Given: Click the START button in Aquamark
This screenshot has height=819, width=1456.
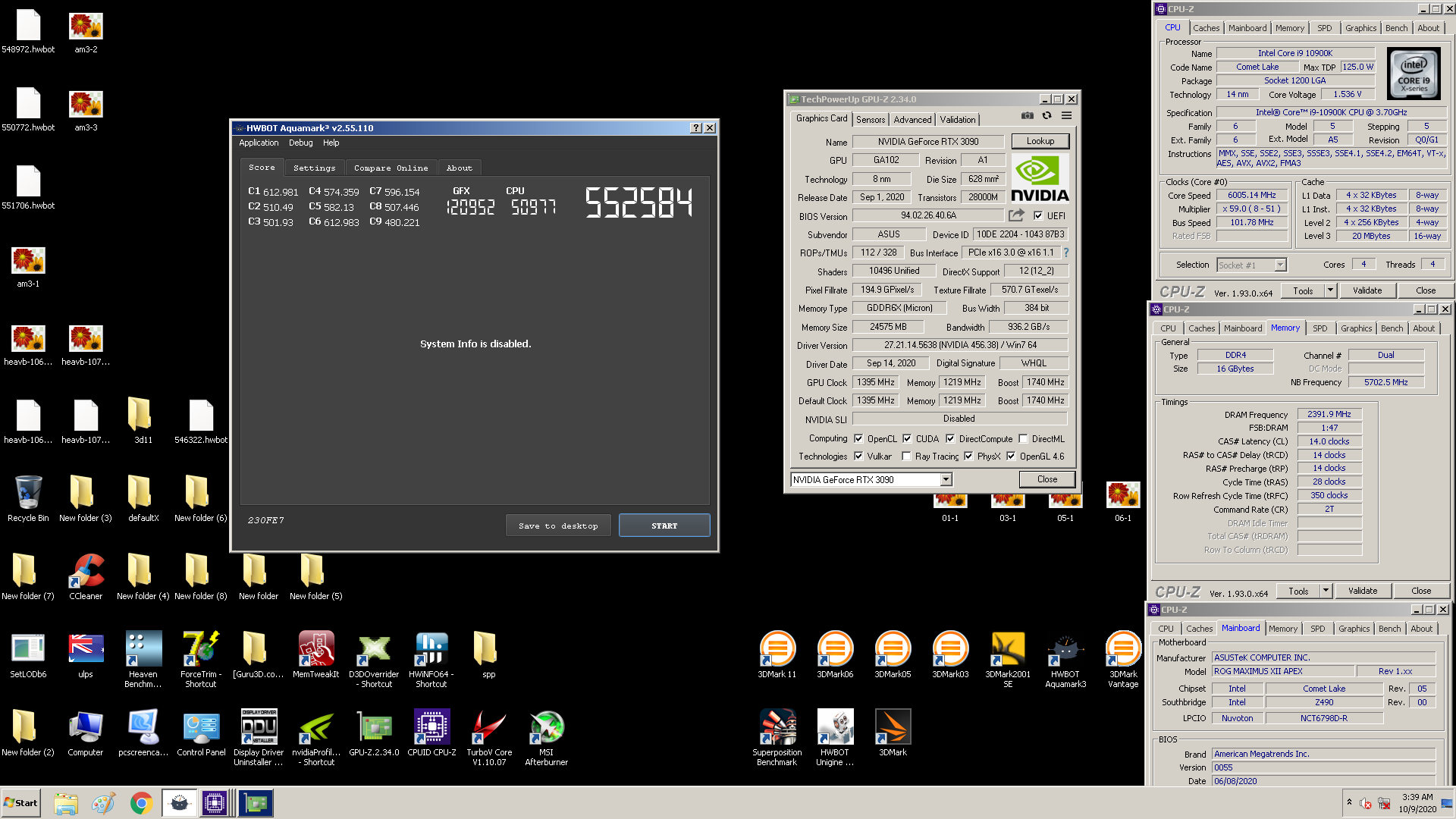Looking at the screenshot, I should click(x=664, y=526).
